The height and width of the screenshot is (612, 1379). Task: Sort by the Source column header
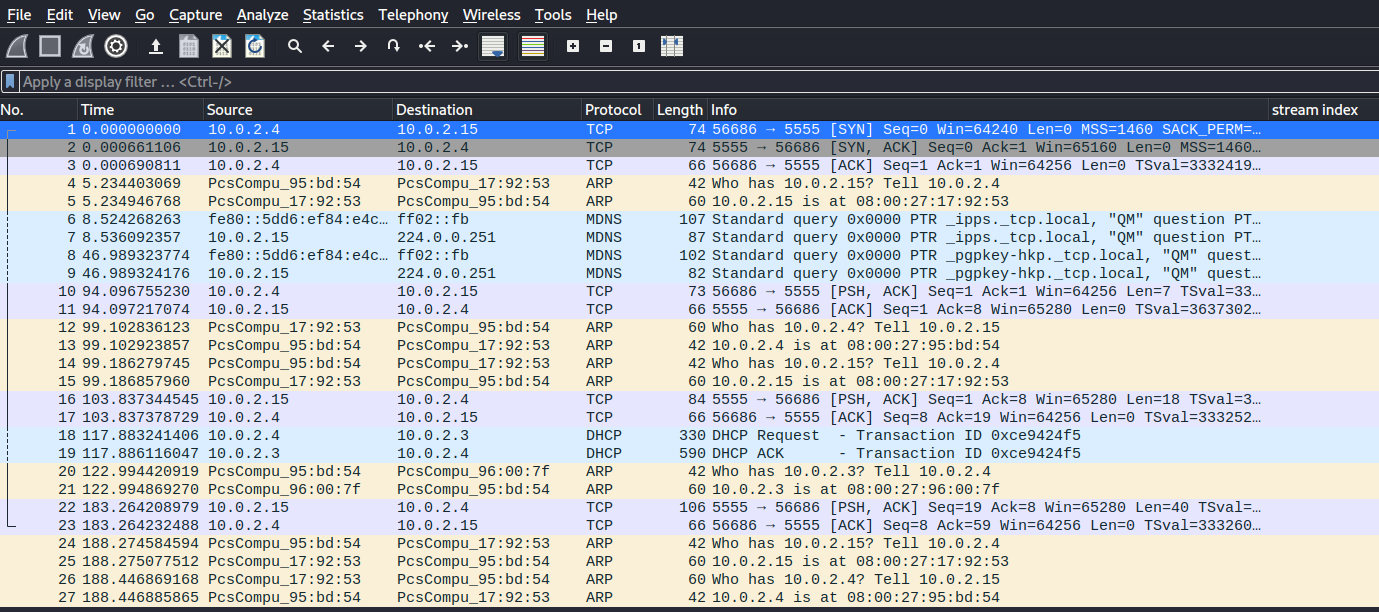[x=298, y=110]
